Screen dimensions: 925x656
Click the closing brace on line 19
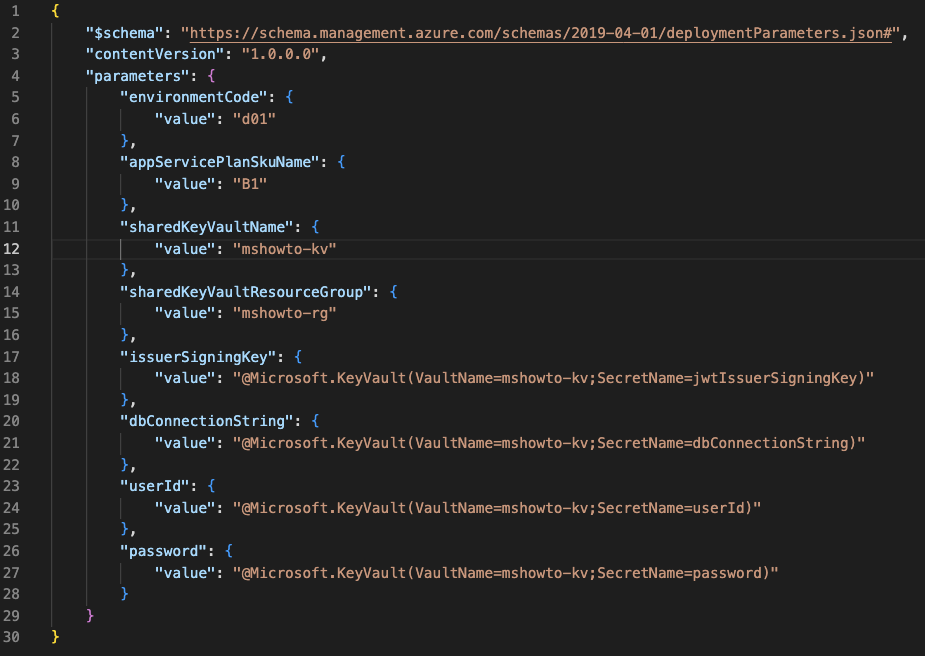[x=124, y=400]
